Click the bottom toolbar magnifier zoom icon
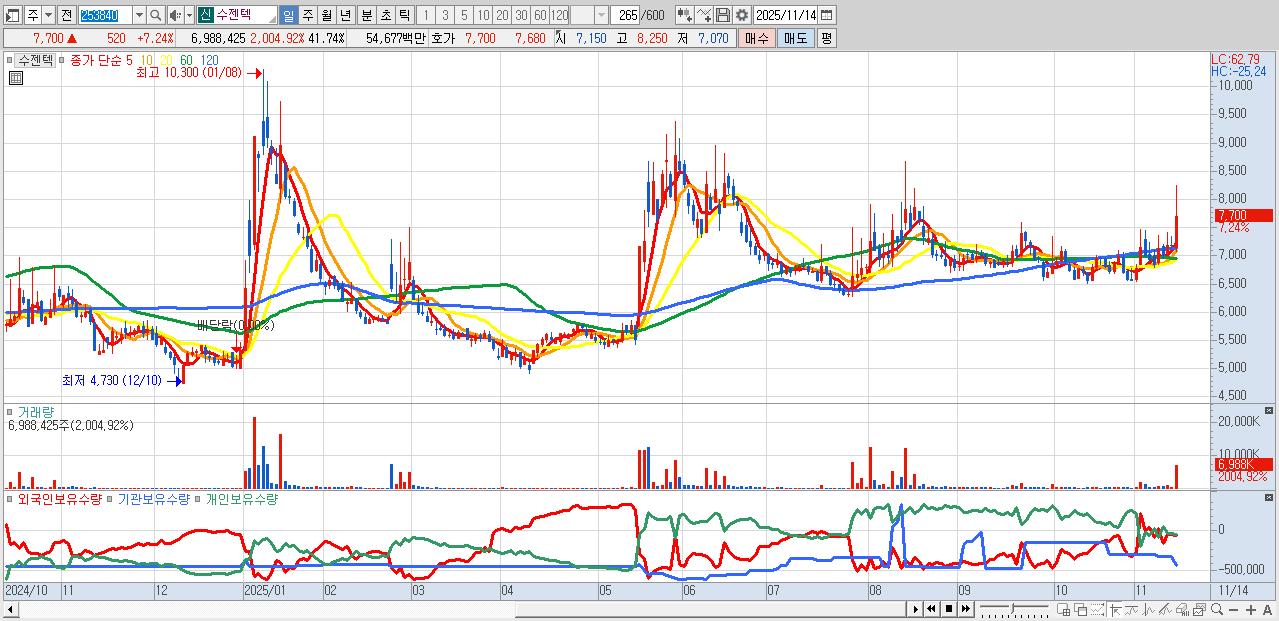This screenshot has width=1279, height=621. 1216,609
